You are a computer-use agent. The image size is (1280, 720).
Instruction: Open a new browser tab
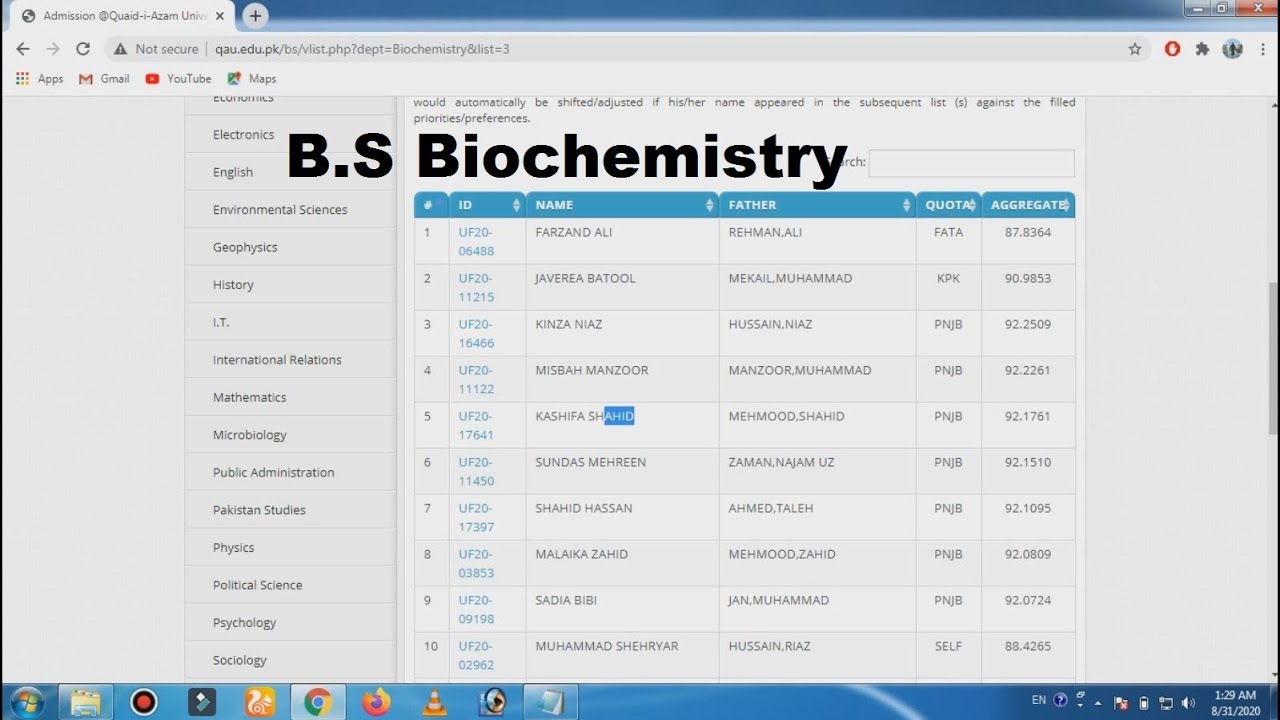click(255, 16)
